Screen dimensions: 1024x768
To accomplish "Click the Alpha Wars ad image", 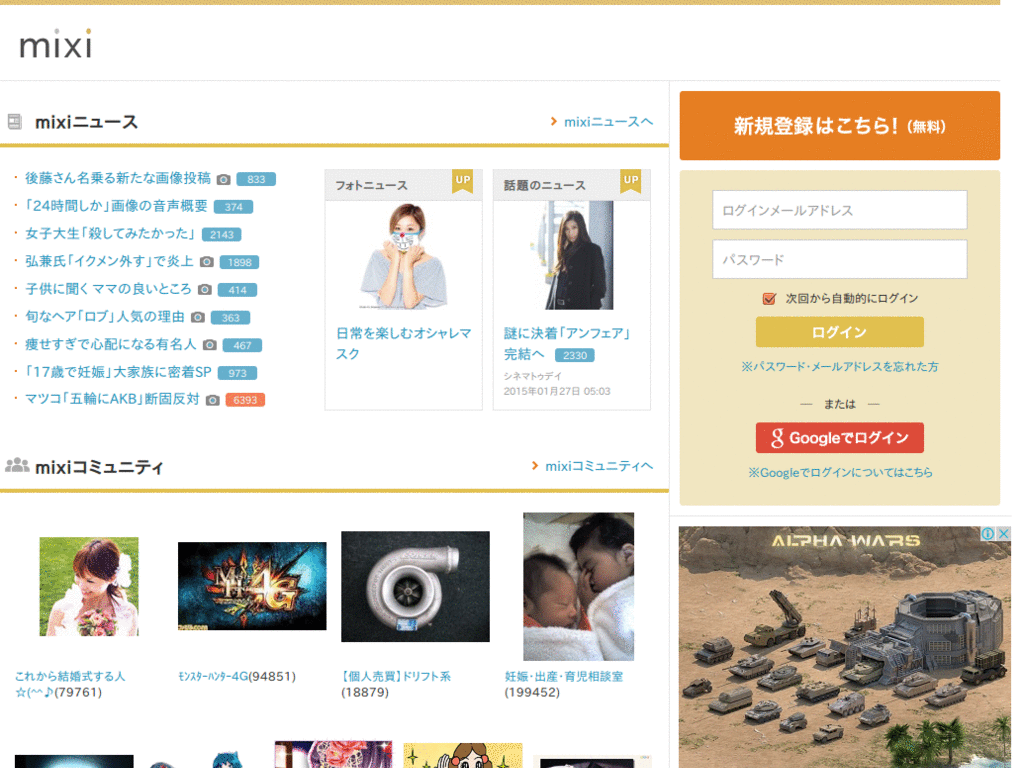I will point(844,647).
